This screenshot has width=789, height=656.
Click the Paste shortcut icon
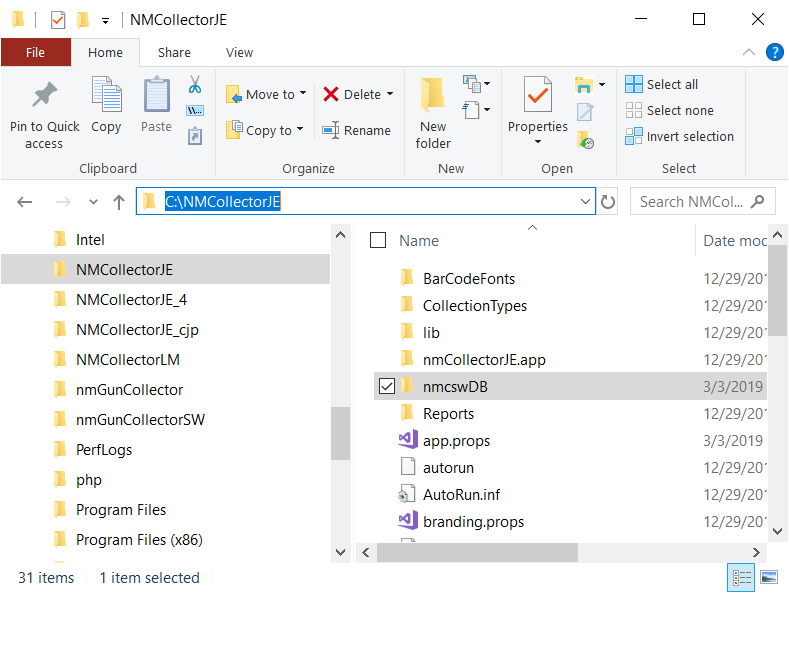(195, 136)
